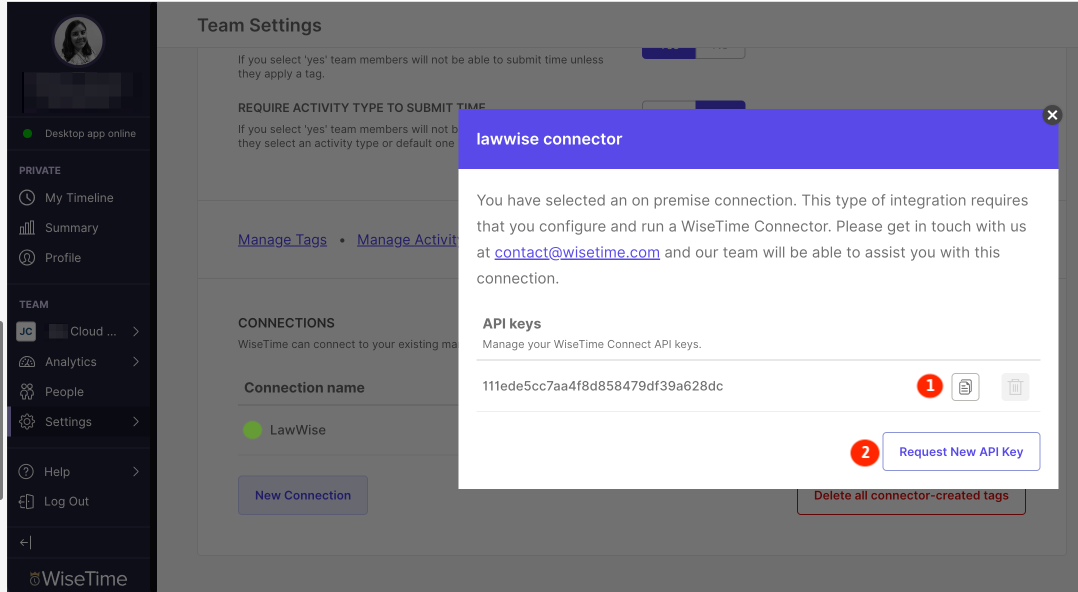Click the People group icon
Viewport: 1078px width, 592px height.
click(27, 392)
